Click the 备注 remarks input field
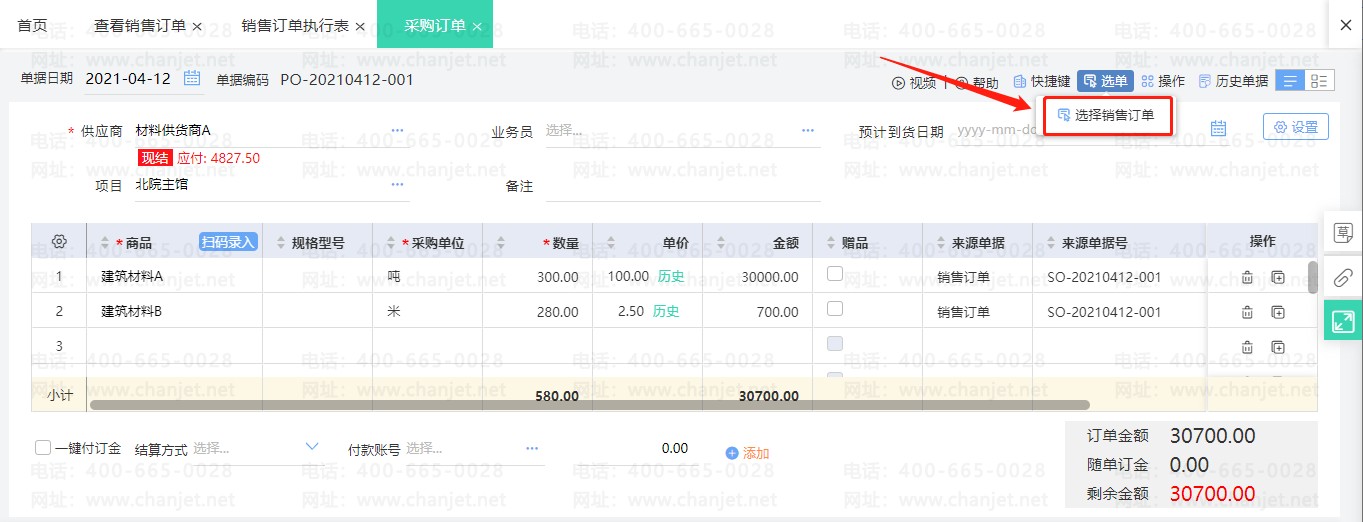 pyautogui.click(x=683, y=186)
